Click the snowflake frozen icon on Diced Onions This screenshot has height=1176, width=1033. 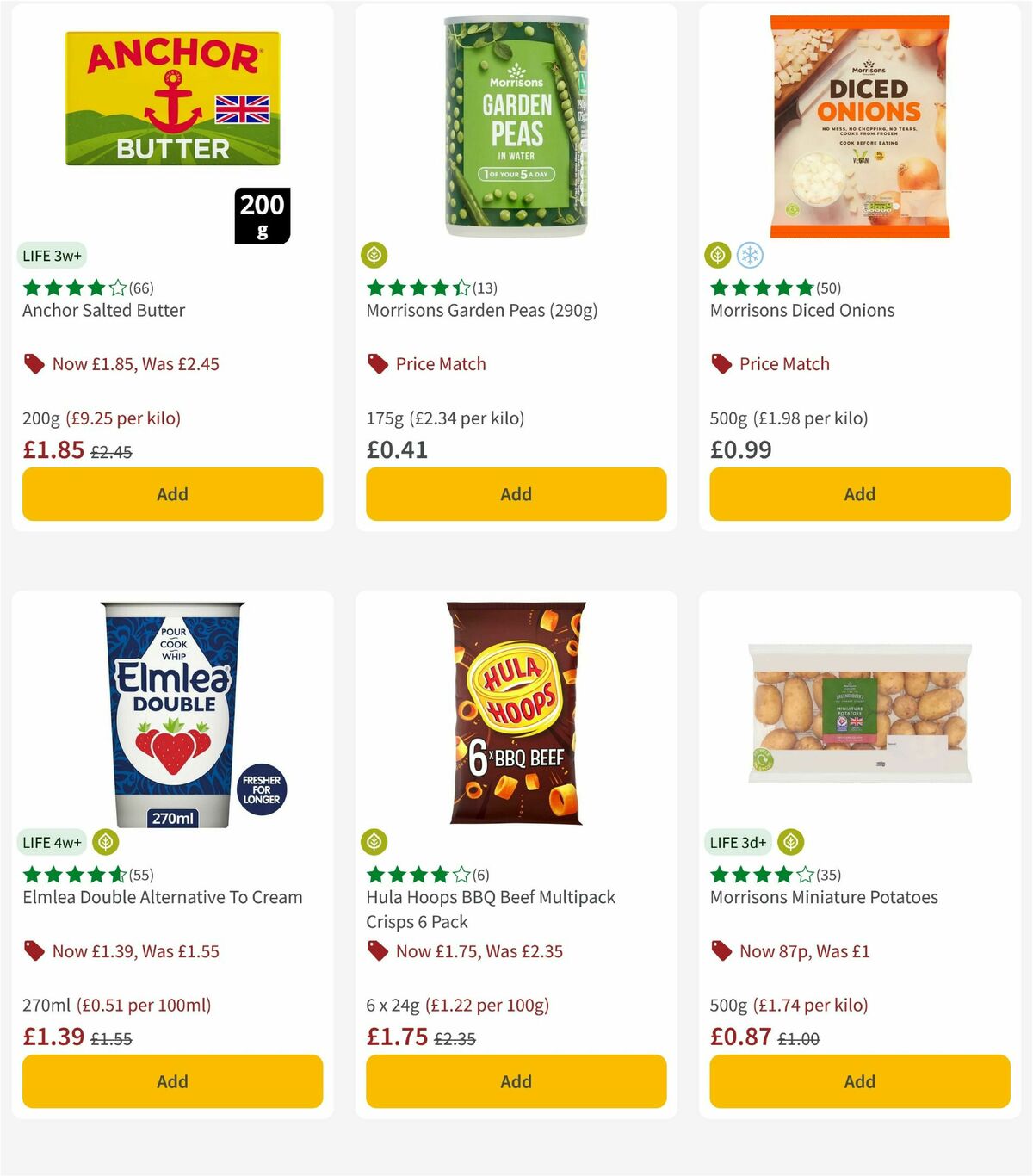750,256
